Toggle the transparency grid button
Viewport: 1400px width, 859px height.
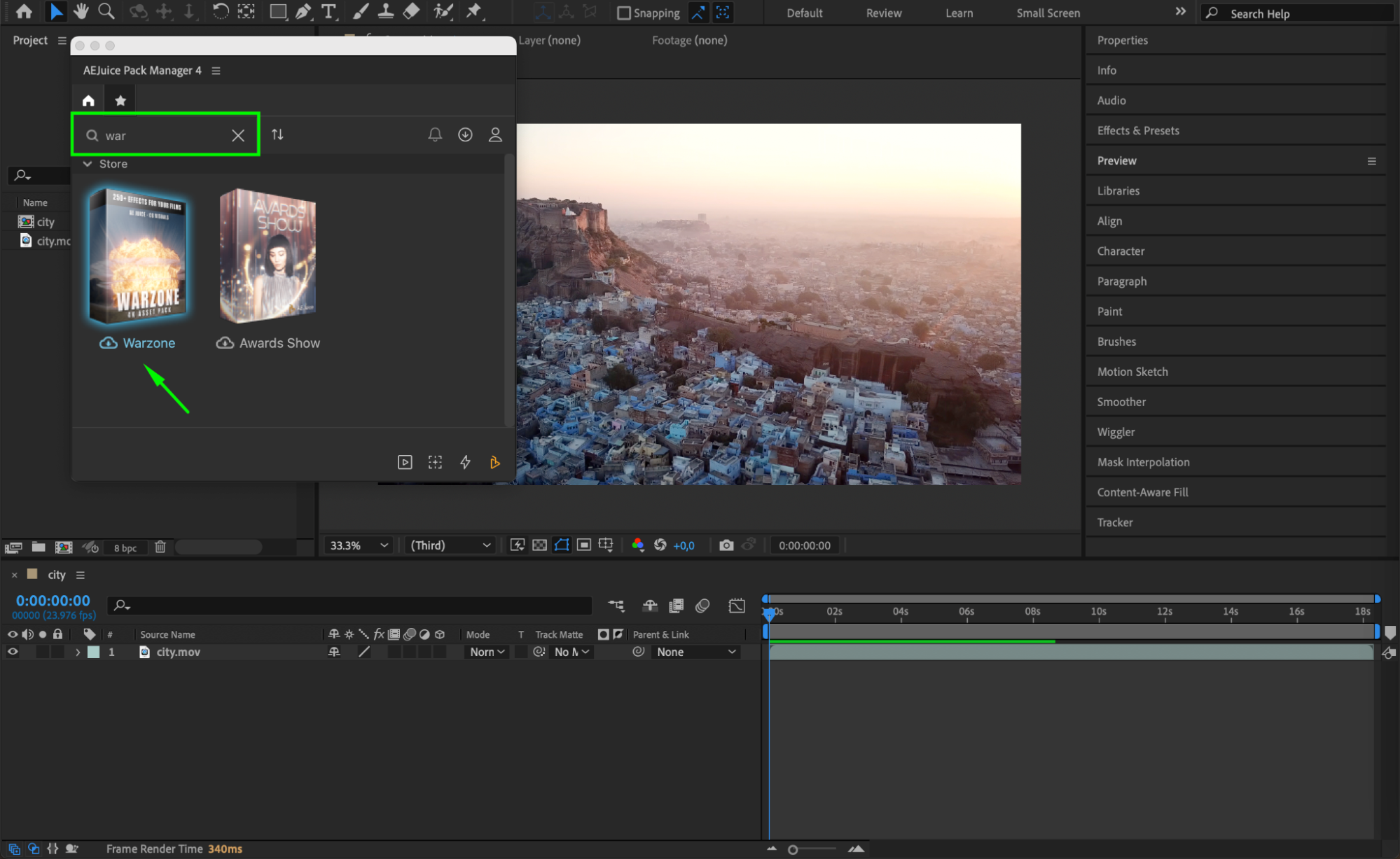click(x=539, y=545)
